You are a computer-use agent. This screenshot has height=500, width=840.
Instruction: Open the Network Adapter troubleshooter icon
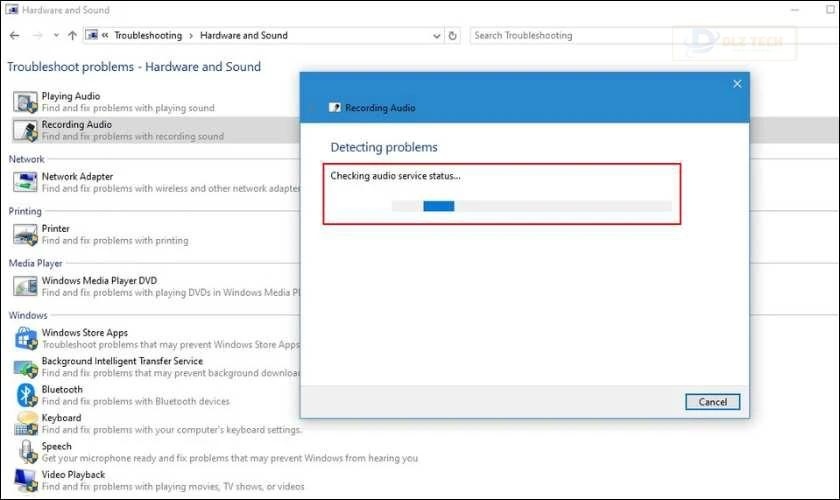pos(25,182)
